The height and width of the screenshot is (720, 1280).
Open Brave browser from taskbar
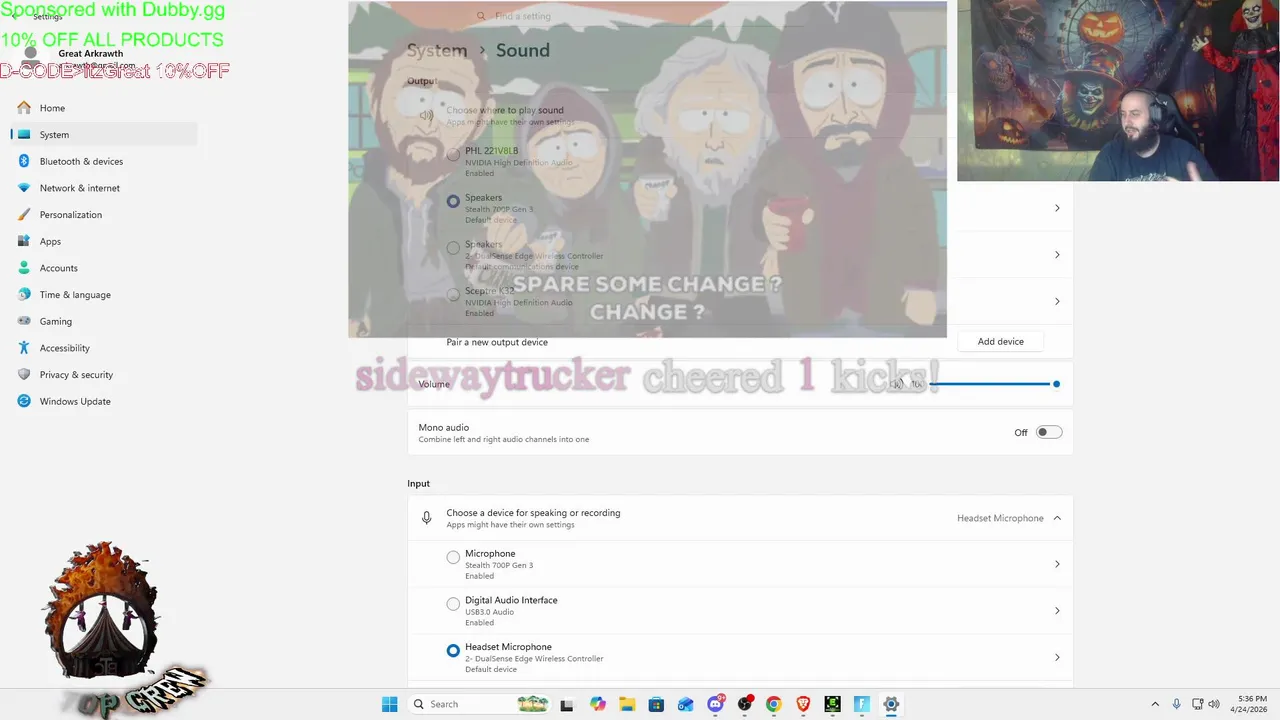pos(803,704)
